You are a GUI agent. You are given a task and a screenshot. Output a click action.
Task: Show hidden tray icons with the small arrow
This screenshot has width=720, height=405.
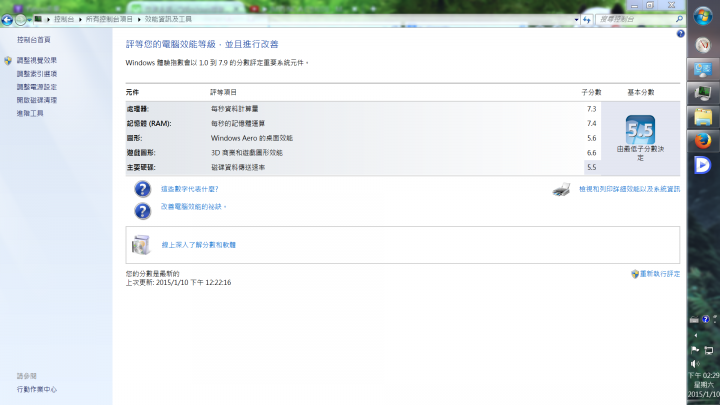(x=695, y=335)
